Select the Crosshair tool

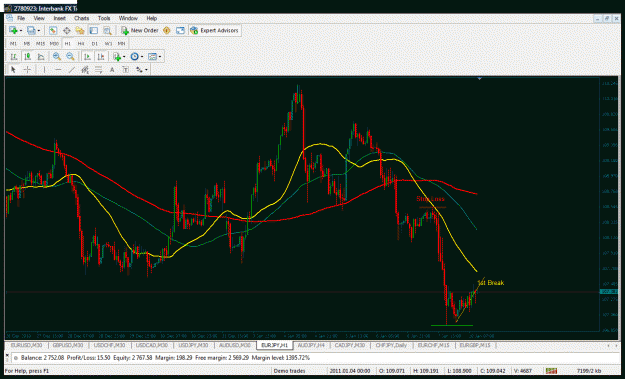27,70
